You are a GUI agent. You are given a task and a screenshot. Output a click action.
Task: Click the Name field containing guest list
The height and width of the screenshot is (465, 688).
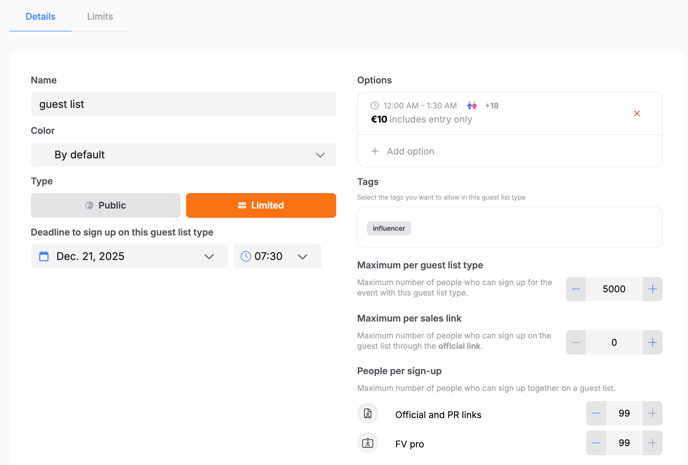click(x=183, y=104)
